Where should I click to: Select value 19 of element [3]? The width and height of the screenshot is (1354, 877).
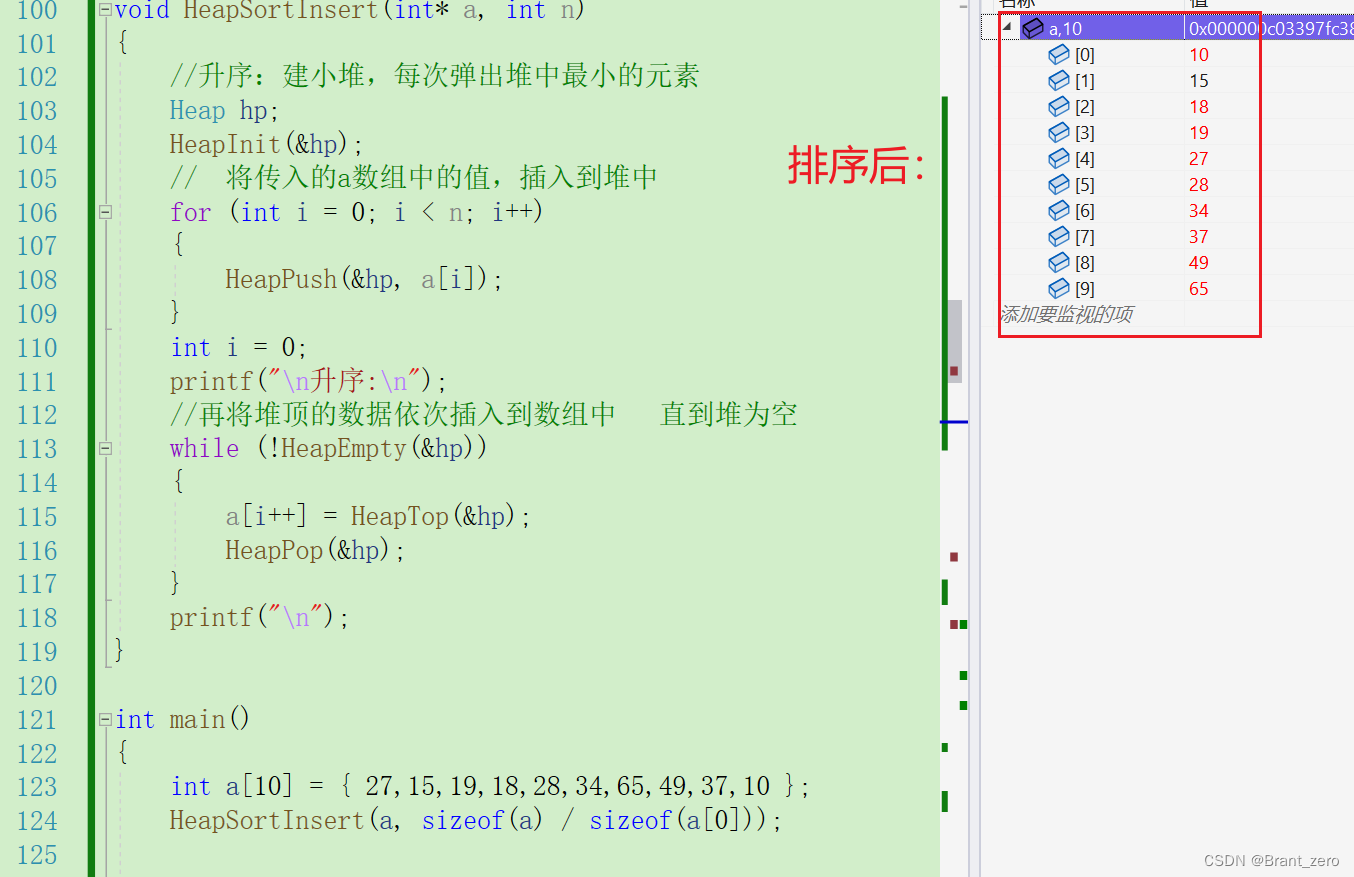point(1199,133)
